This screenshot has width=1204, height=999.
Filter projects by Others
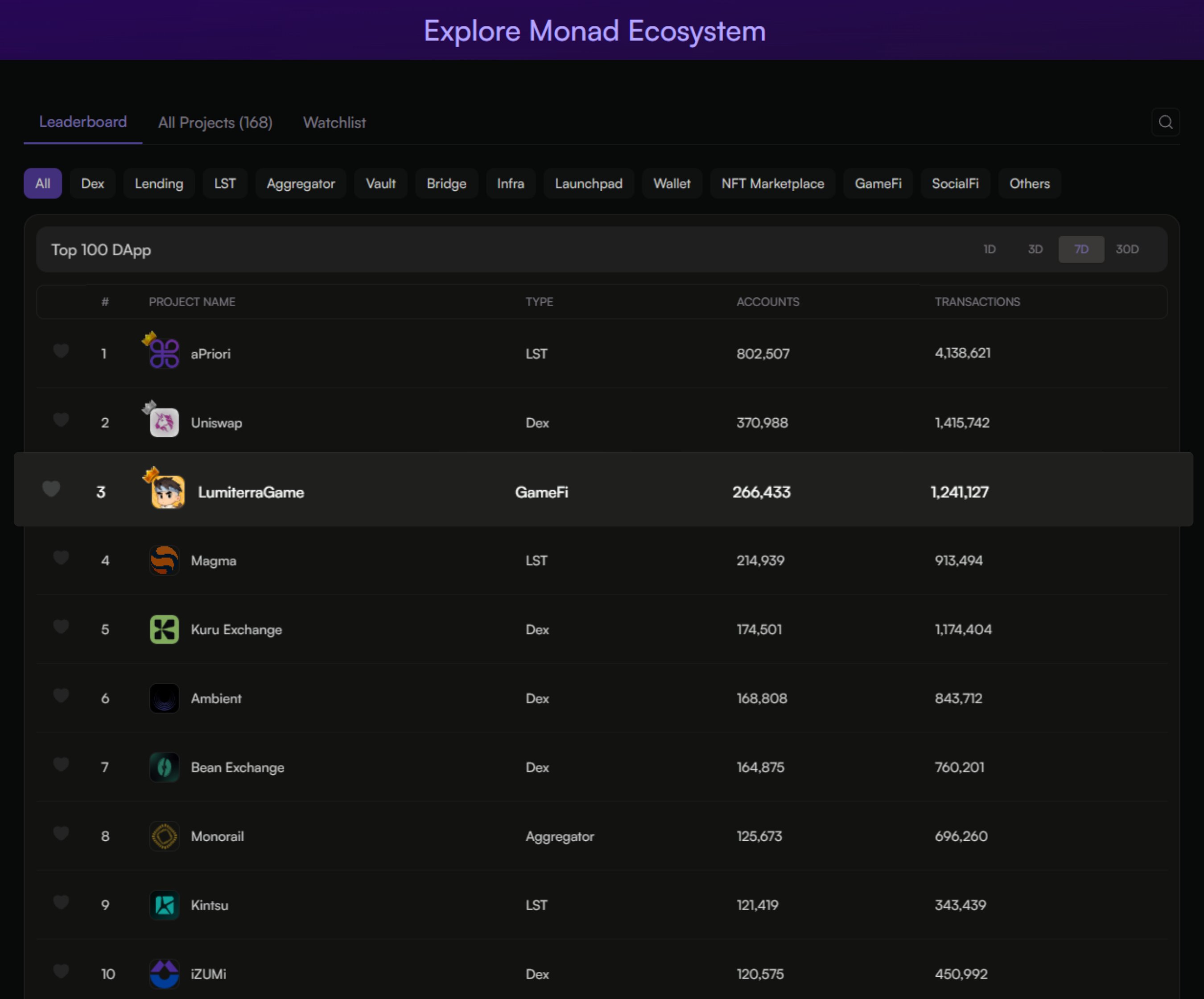coord(1029,183)
